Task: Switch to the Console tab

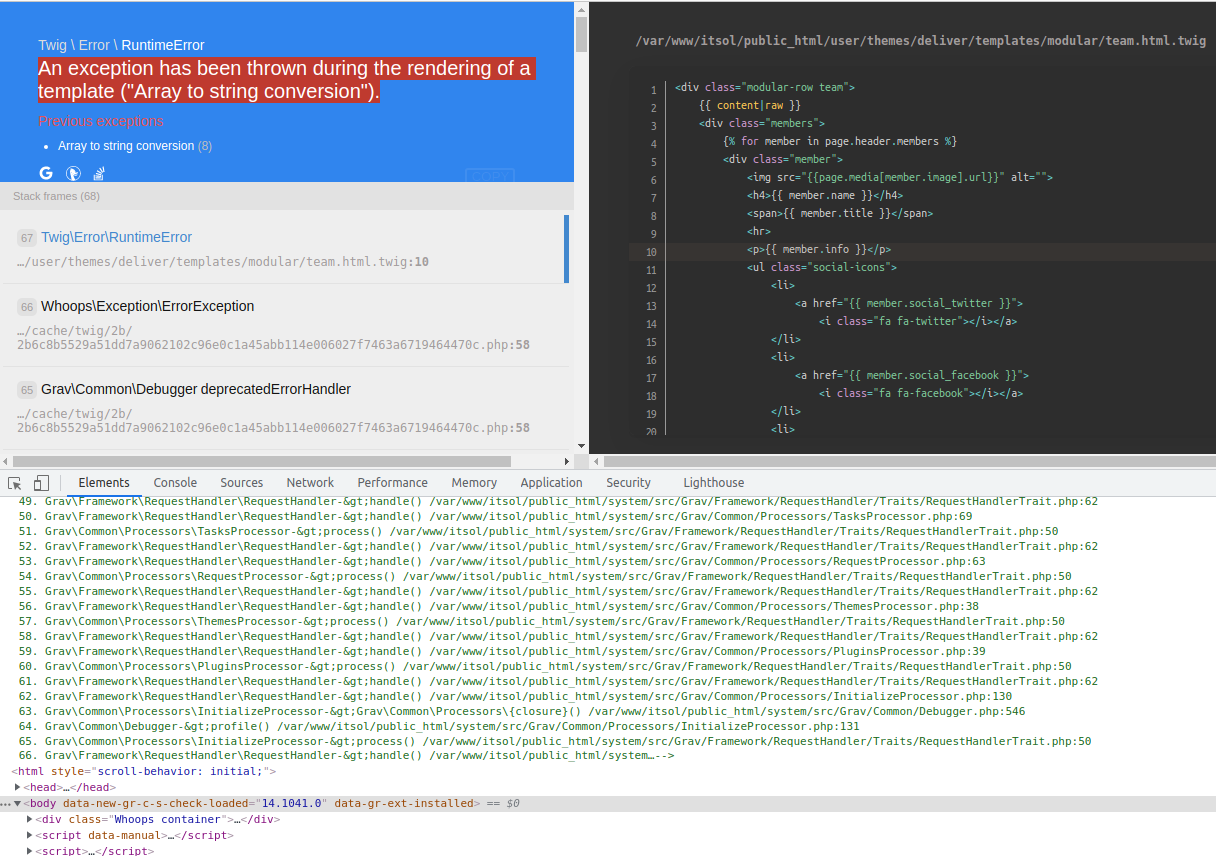Action: coord(175,482)
